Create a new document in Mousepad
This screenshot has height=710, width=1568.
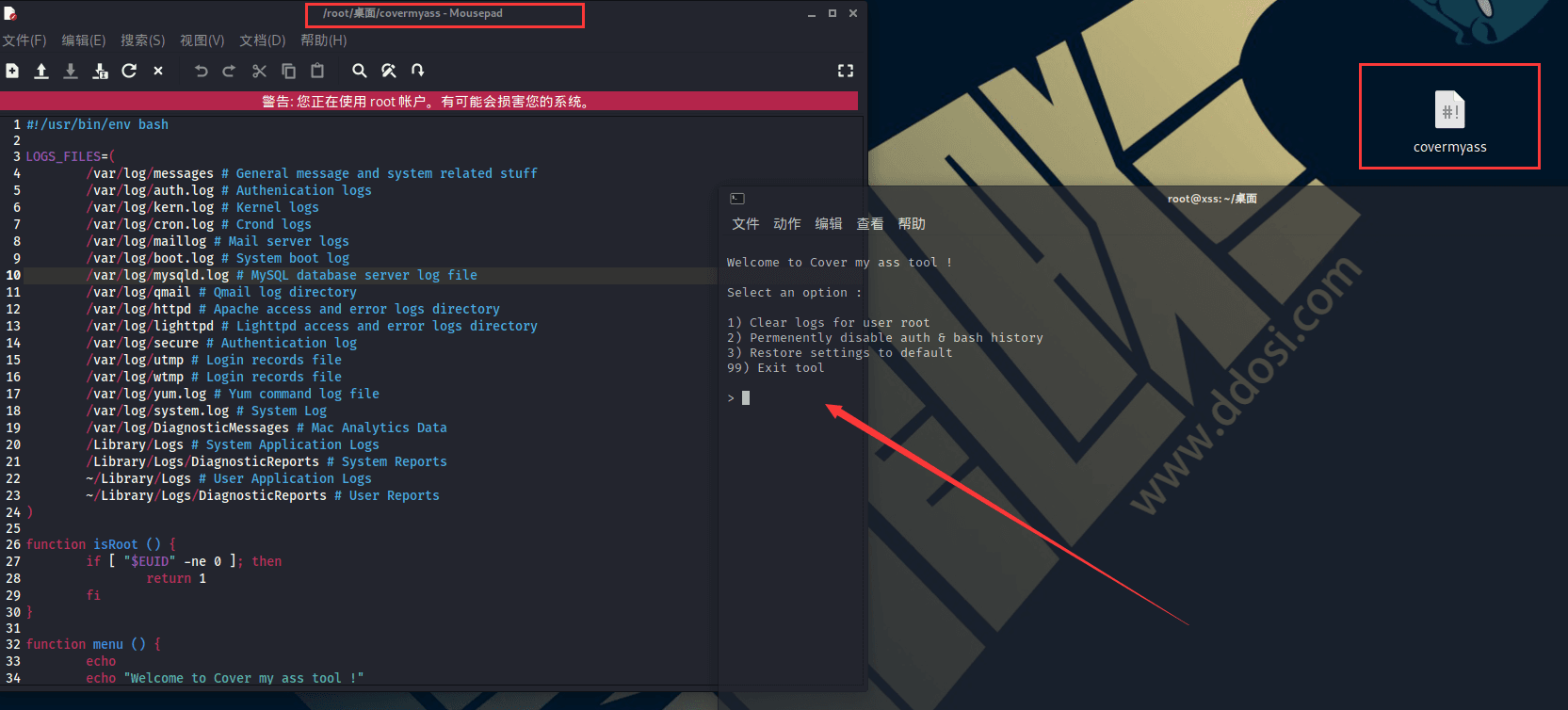click(x=12, y=71)
